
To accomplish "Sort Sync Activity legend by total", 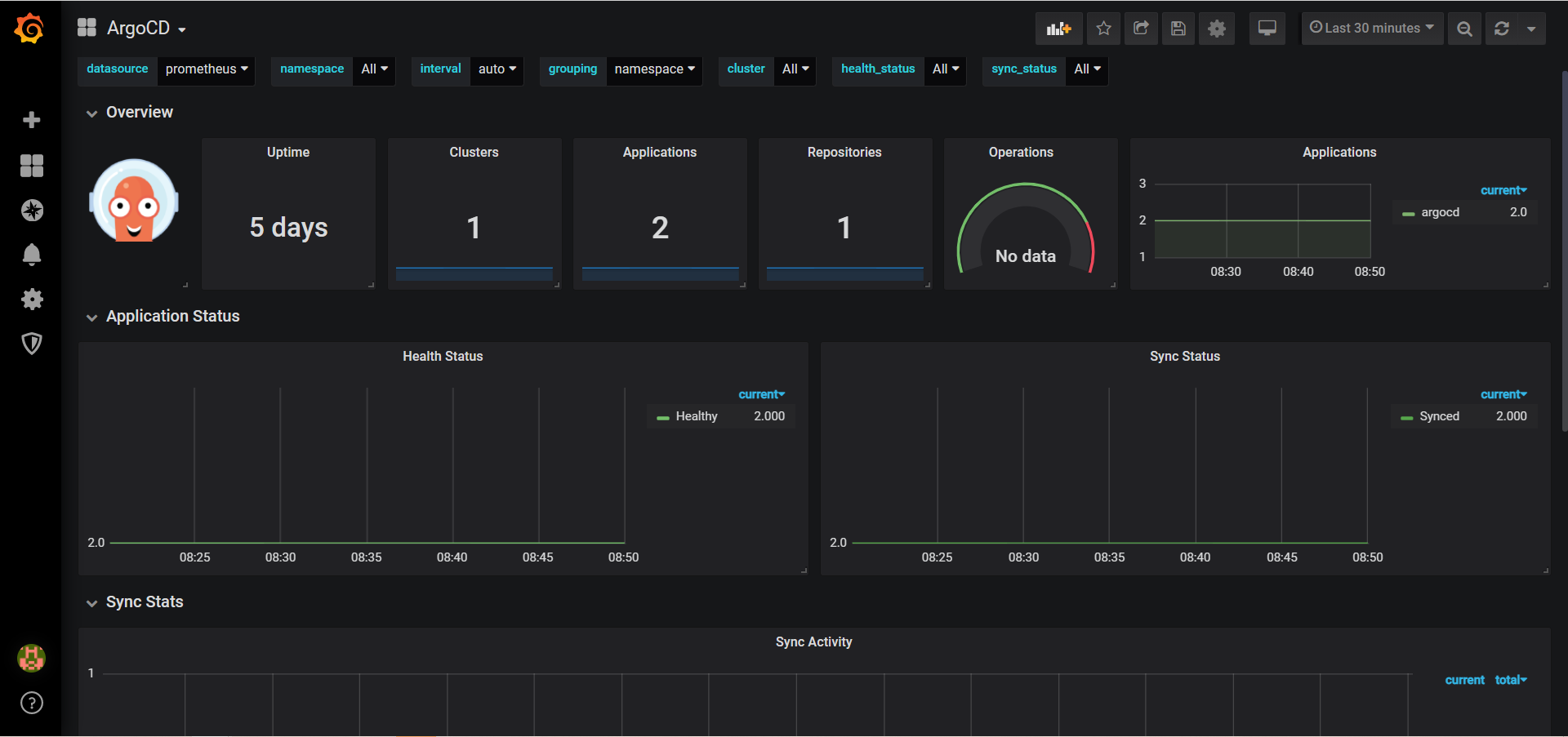I will tap(1511, 680).
